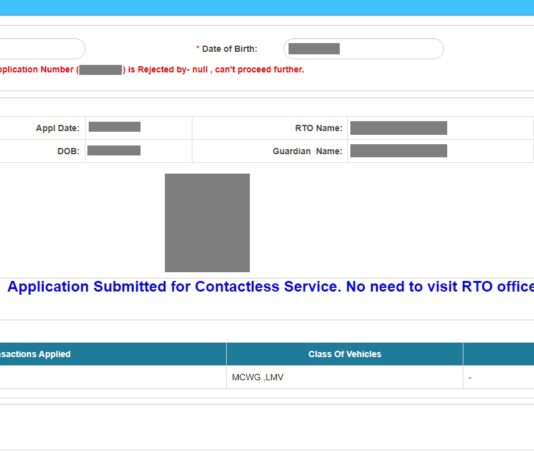534x462 pixels.
Task: Click the Guardian Name label
Action: [307, 151]
